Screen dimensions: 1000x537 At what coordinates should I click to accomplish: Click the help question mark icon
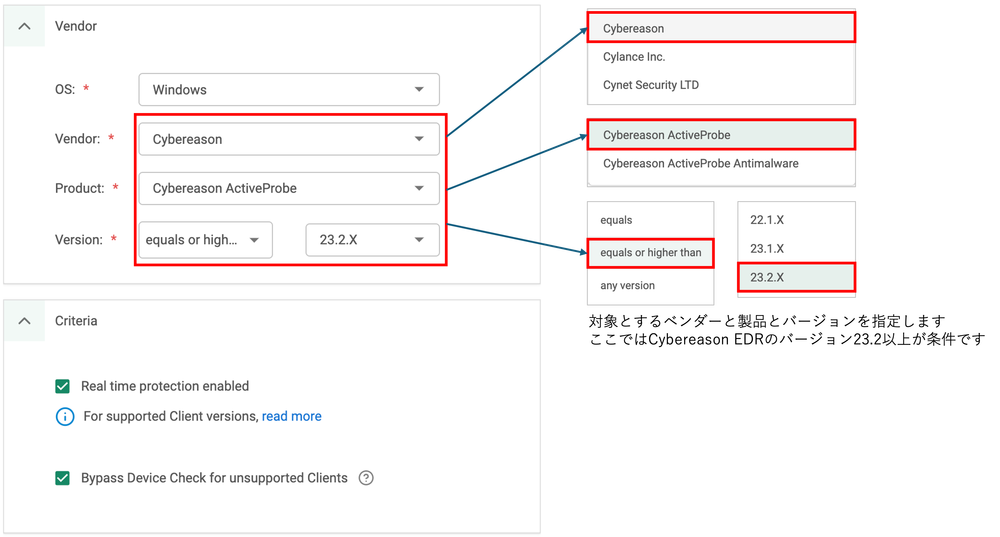366,478
